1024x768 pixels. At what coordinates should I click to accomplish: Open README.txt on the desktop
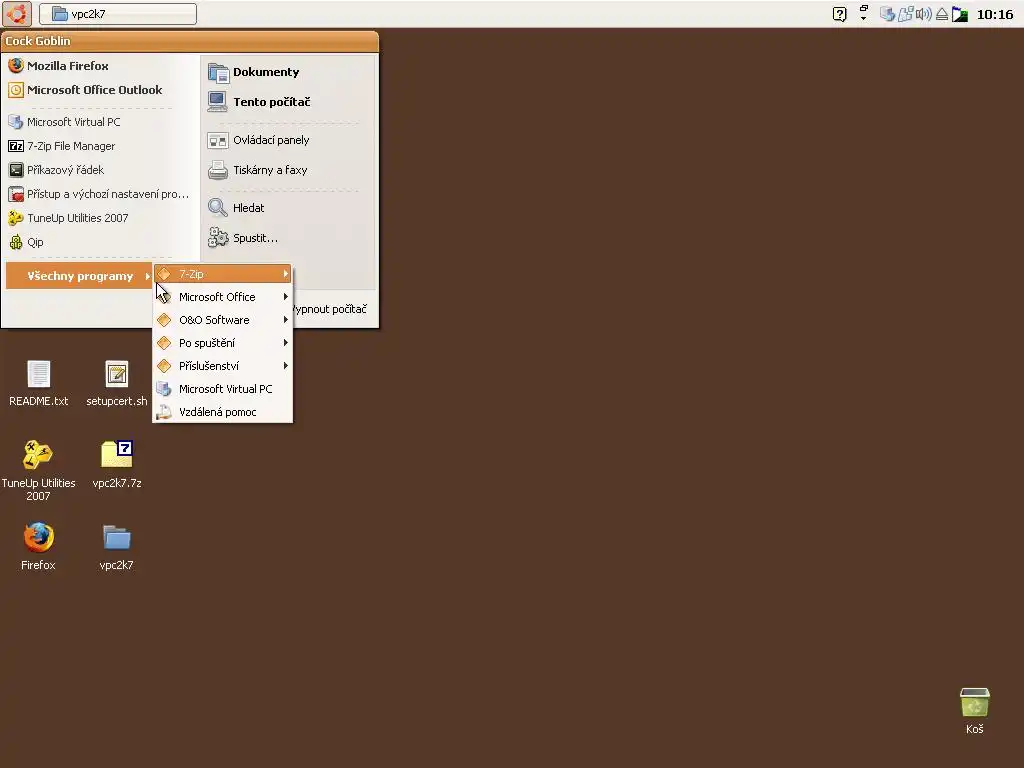click(x=39, y=383)
